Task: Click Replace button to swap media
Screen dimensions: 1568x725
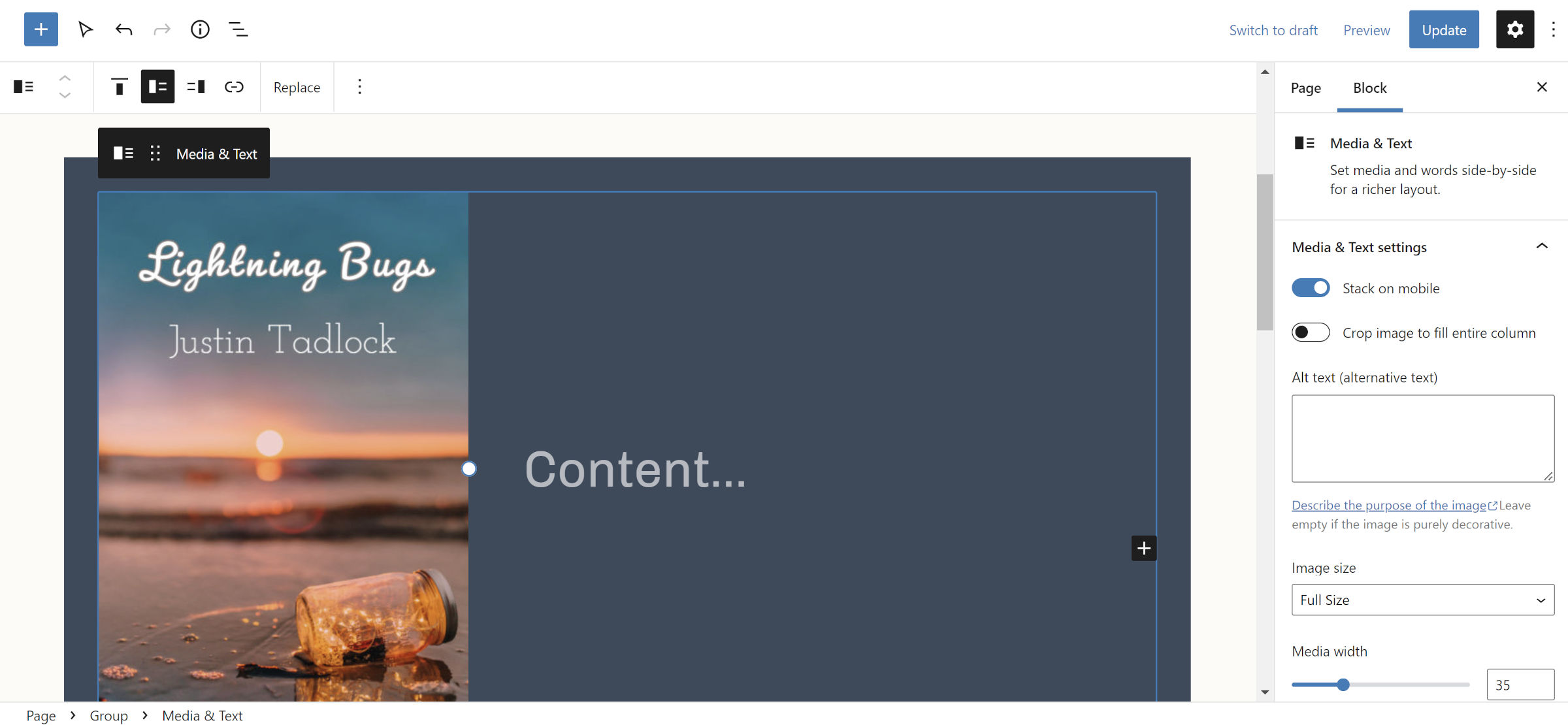Action: click(x=297, y=87)
